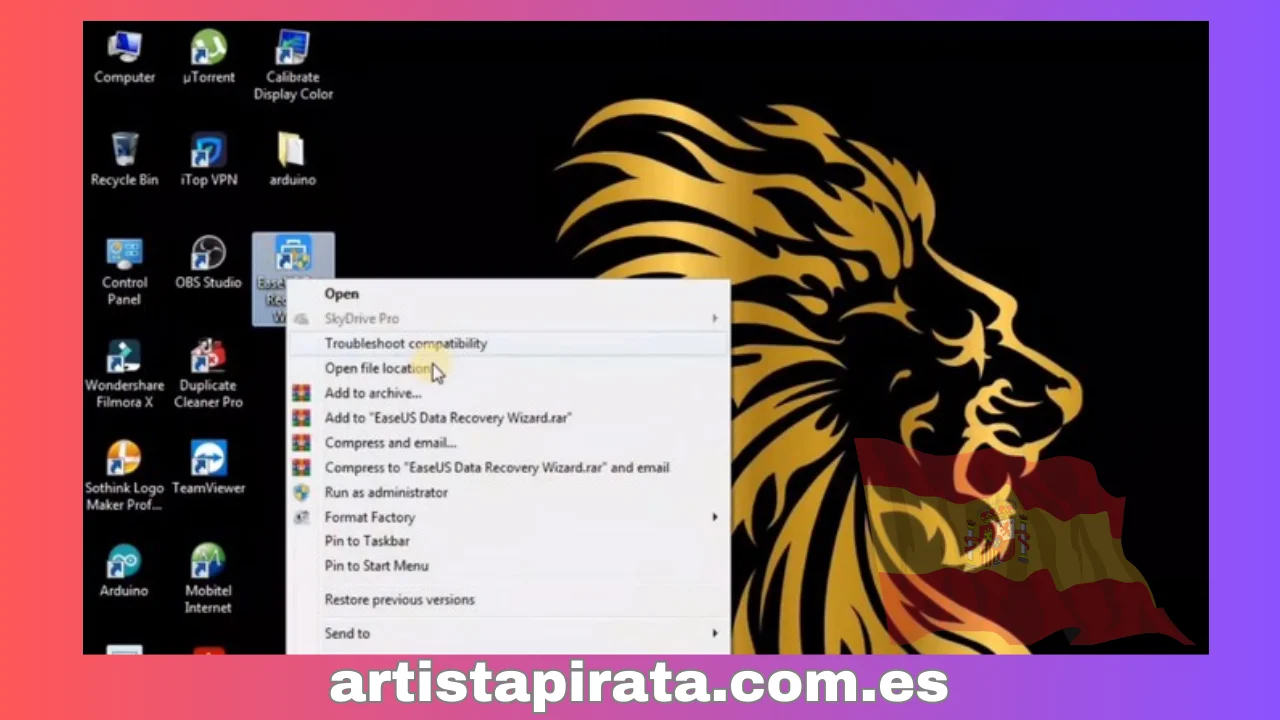Click shield icon beside Run as administrator
This screenshot has width=1280, height=720.
tap(301, 492)
